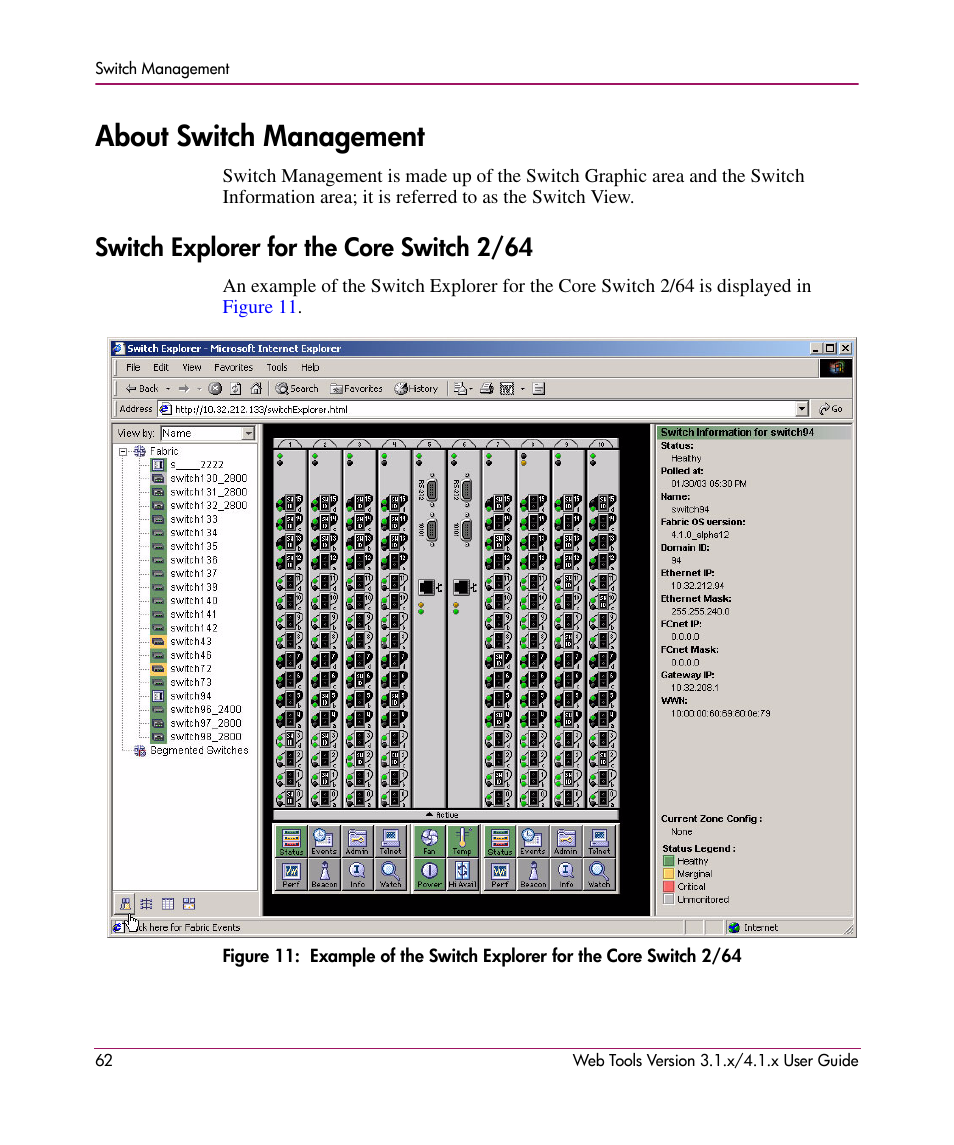Viewport: 954px width, 1145px height.
Task: Click Status button in the left switch panel
Action: coord(291,841)
